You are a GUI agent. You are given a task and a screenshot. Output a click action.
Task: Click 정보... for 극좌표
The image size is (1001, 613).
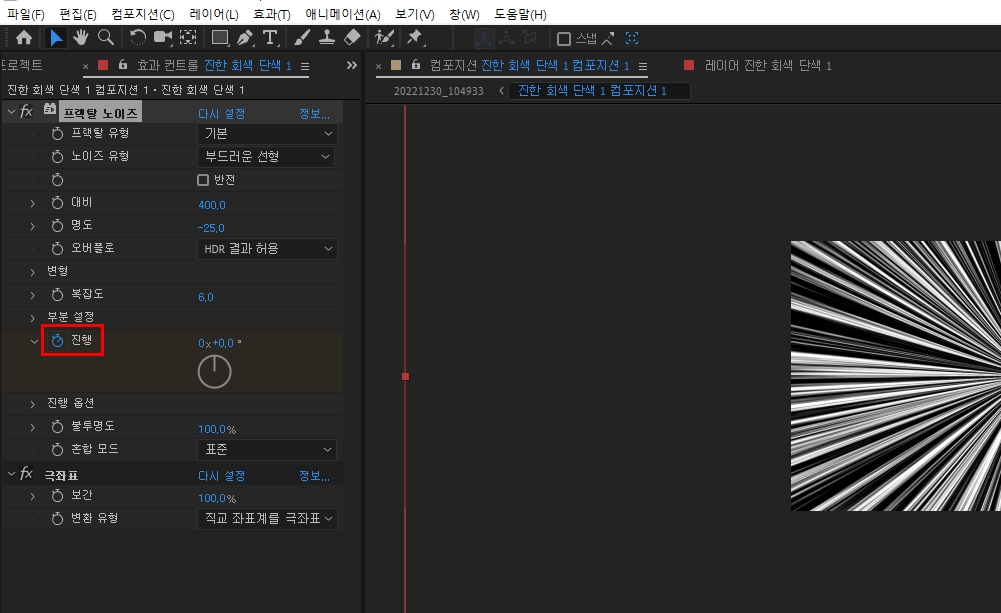[314, 476]
